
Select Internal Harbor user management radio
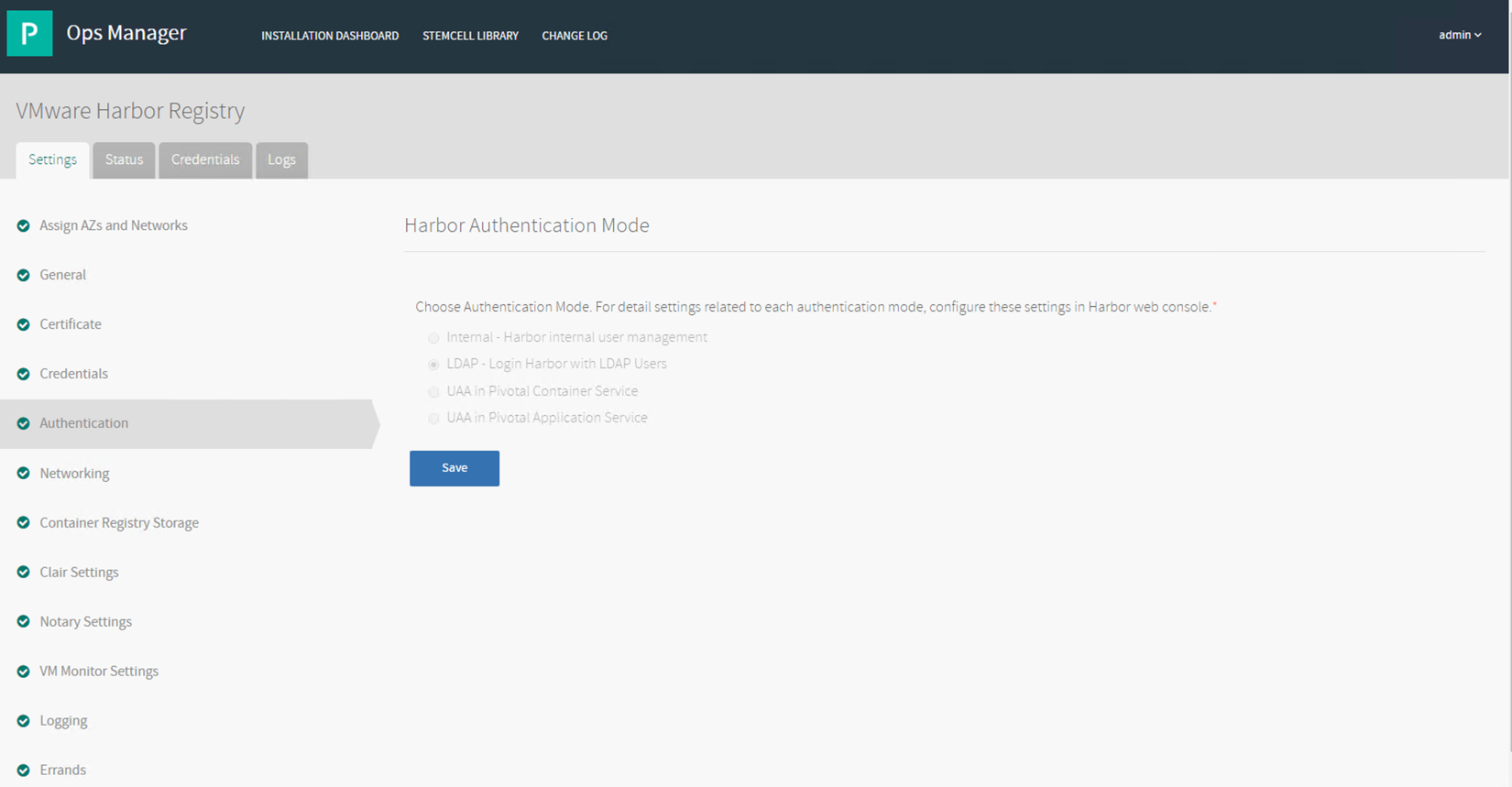[433, 338]
